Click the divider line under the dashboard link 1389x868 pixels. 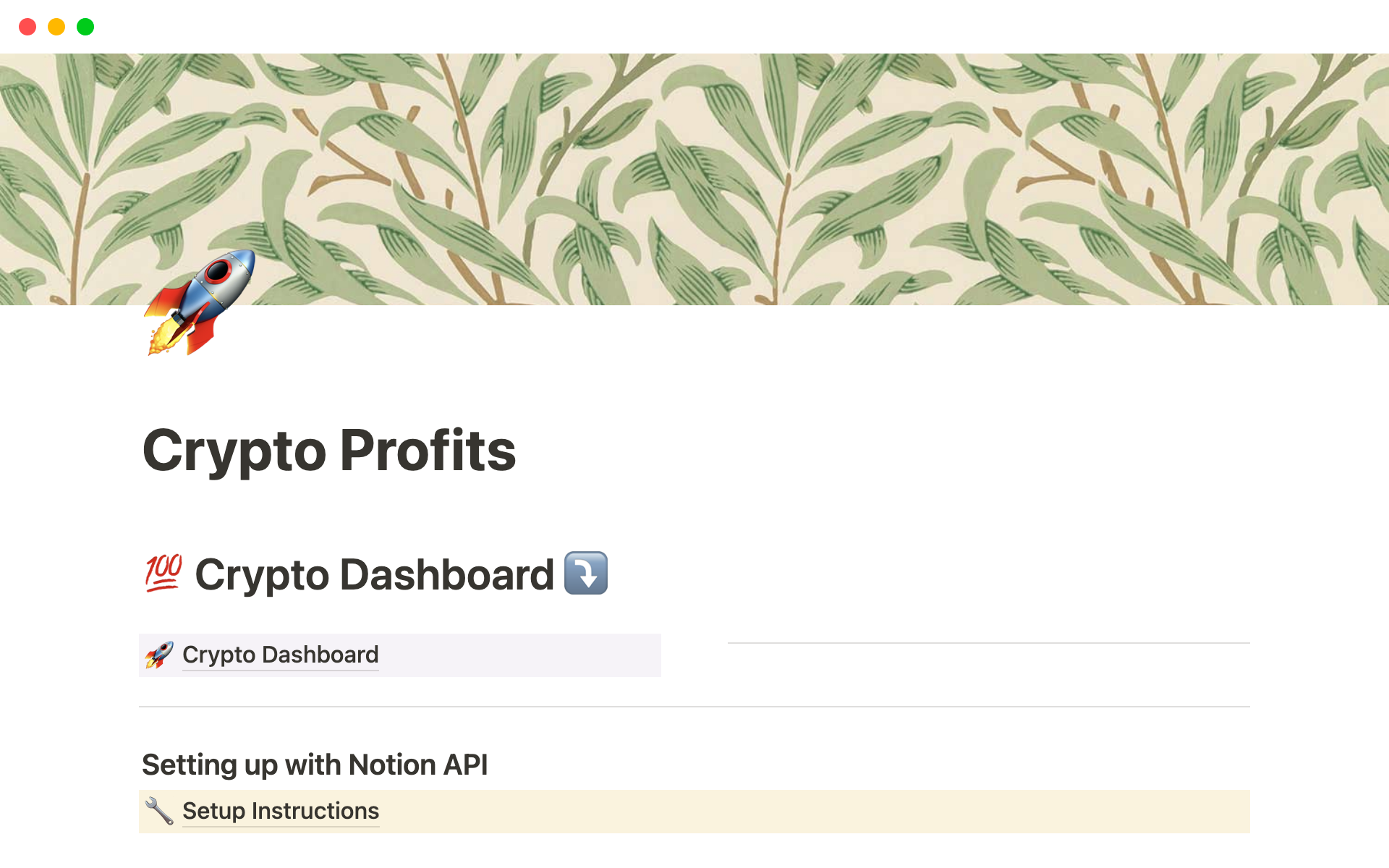click(x=694, y=705)
